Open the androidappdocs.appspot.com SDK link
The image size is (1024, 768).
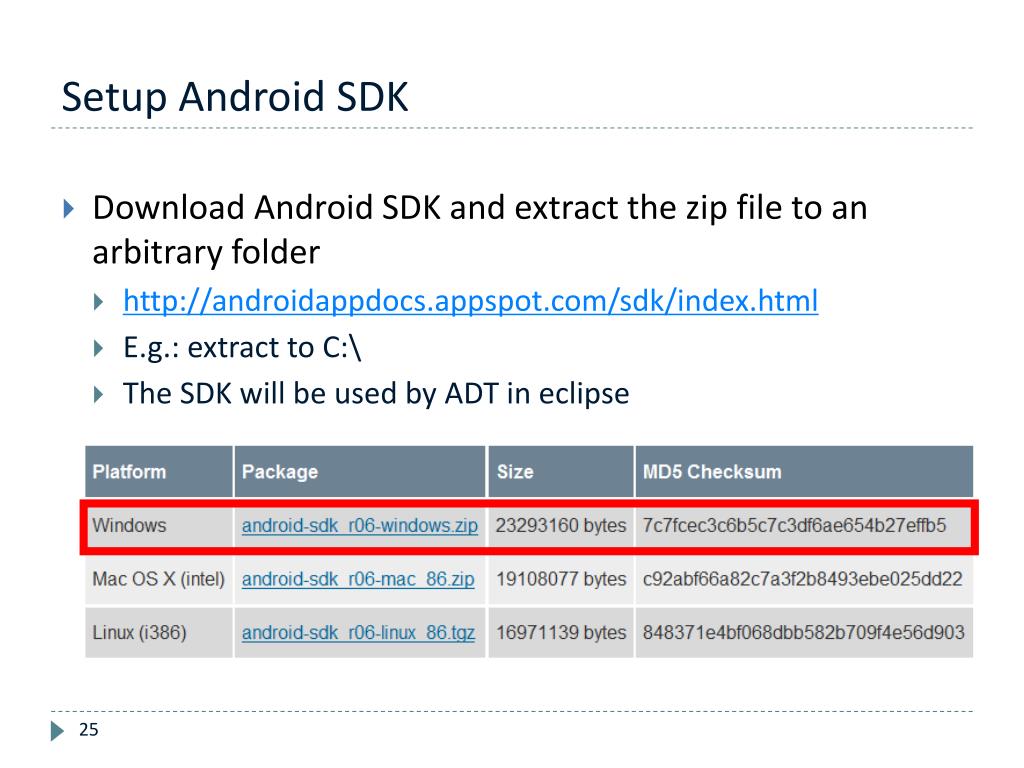470,301
